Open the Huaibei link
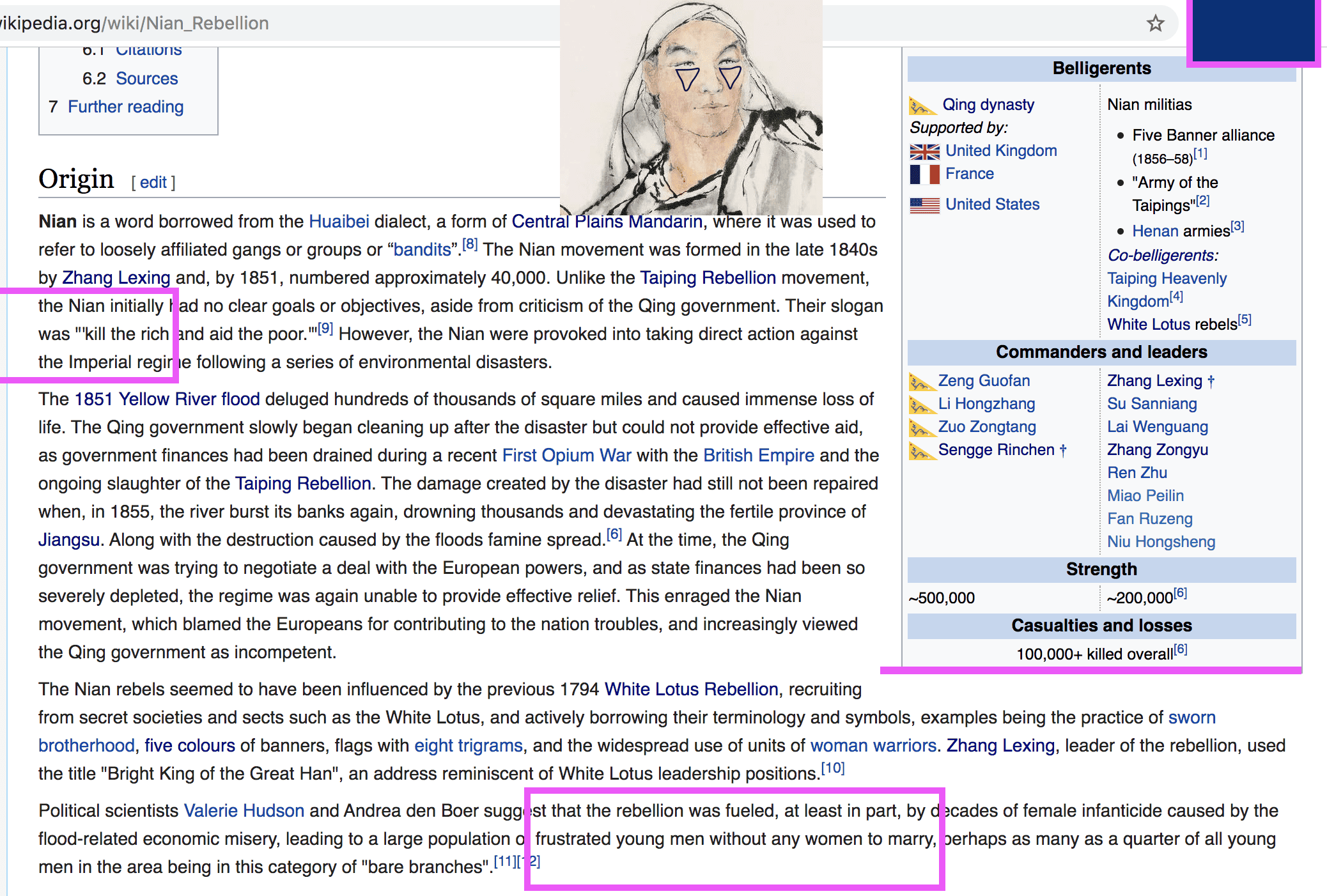This screenshot has height=896, width=1327. click(339, 222)
